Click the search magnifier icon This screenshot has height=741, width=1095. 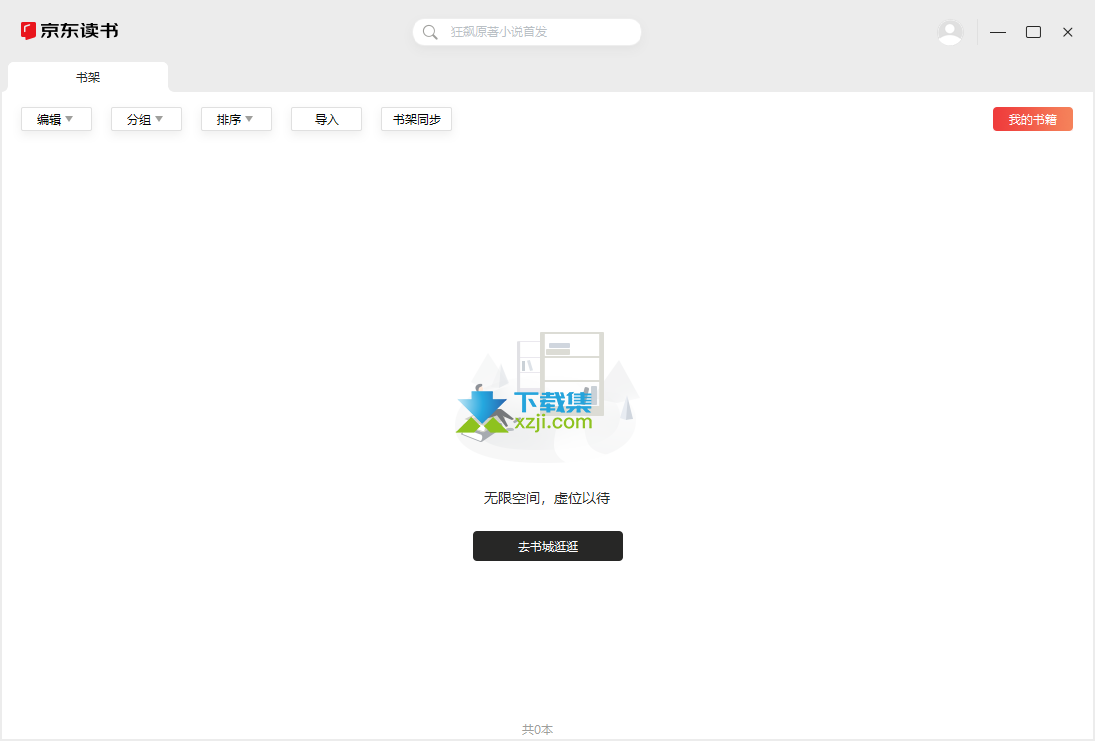[430, 32]
